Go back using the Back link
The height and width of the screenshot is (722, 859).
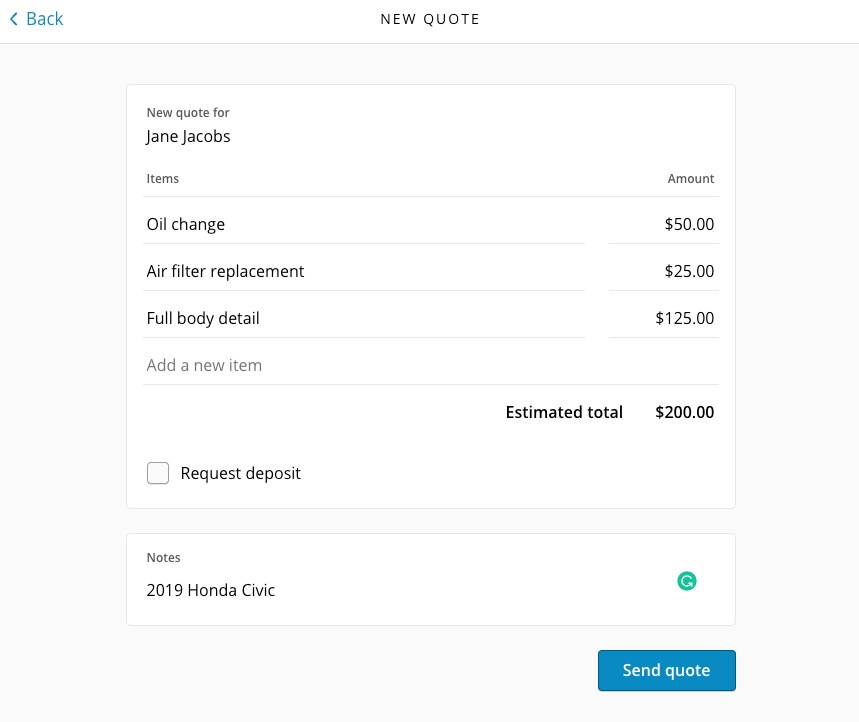(44, 19)
